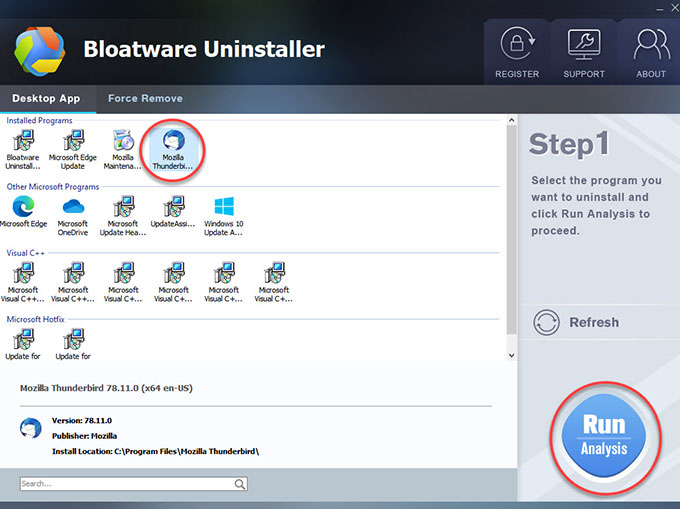
Task: Click the program list scroll up arrow
Action: point(511,120)
